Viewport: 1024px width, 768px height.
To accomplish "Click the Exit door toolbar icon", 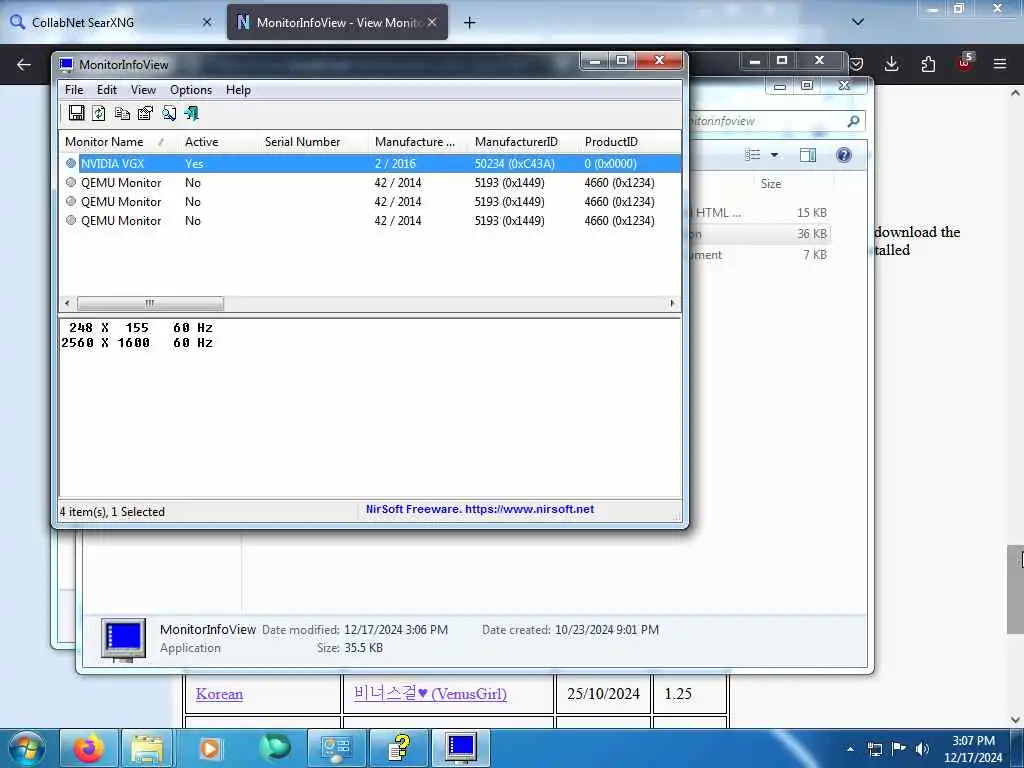I will (191, 113).
